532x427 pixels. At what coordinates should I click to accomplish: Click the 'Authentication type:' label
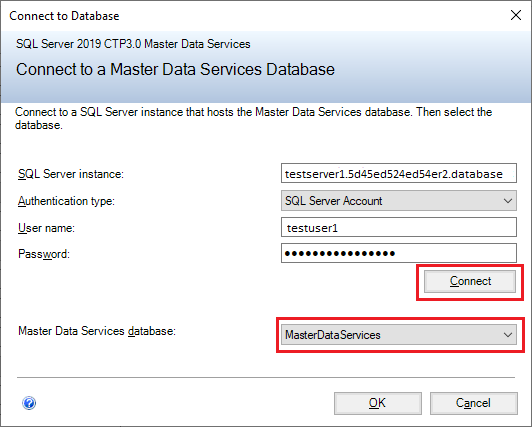point(66,201)
